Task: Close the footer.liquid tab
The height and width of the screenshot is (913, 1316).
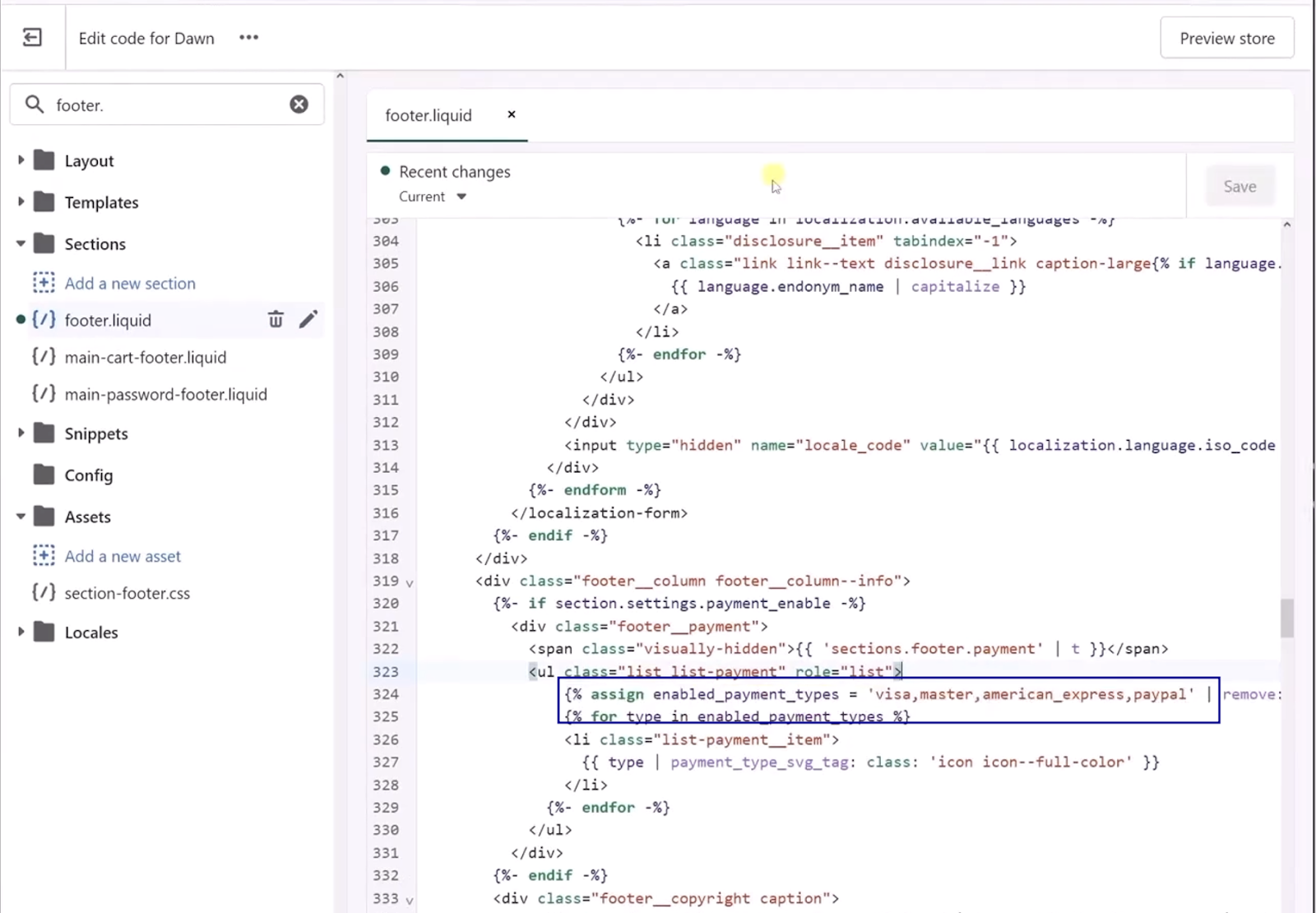Action: pos(512,114)
